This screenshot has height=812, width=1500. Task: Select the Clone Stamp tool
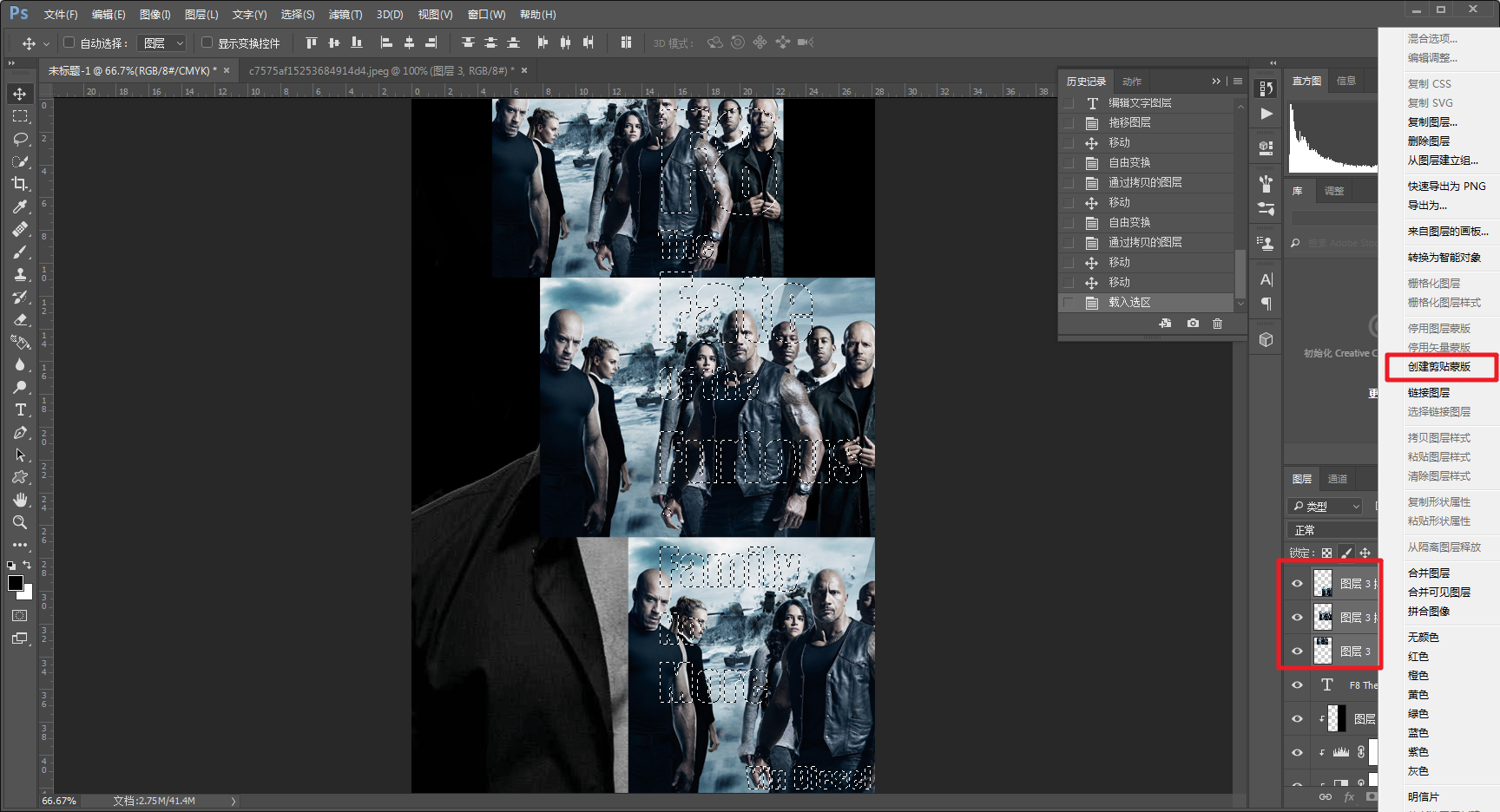pyautogui.click(x=19, y=274)
